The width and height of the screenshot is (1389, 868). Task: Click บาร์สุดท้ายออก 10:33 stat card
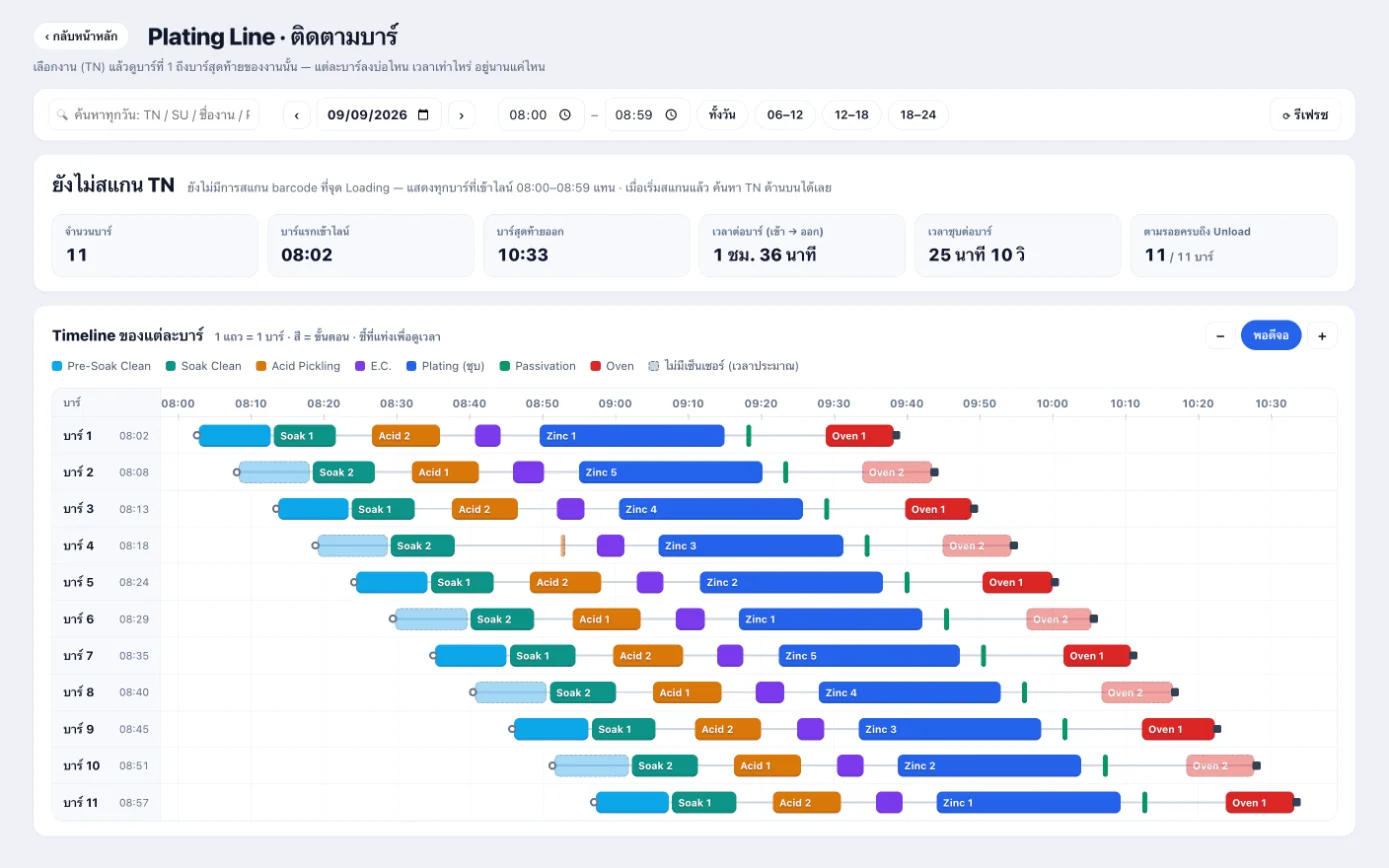(587, 245)
